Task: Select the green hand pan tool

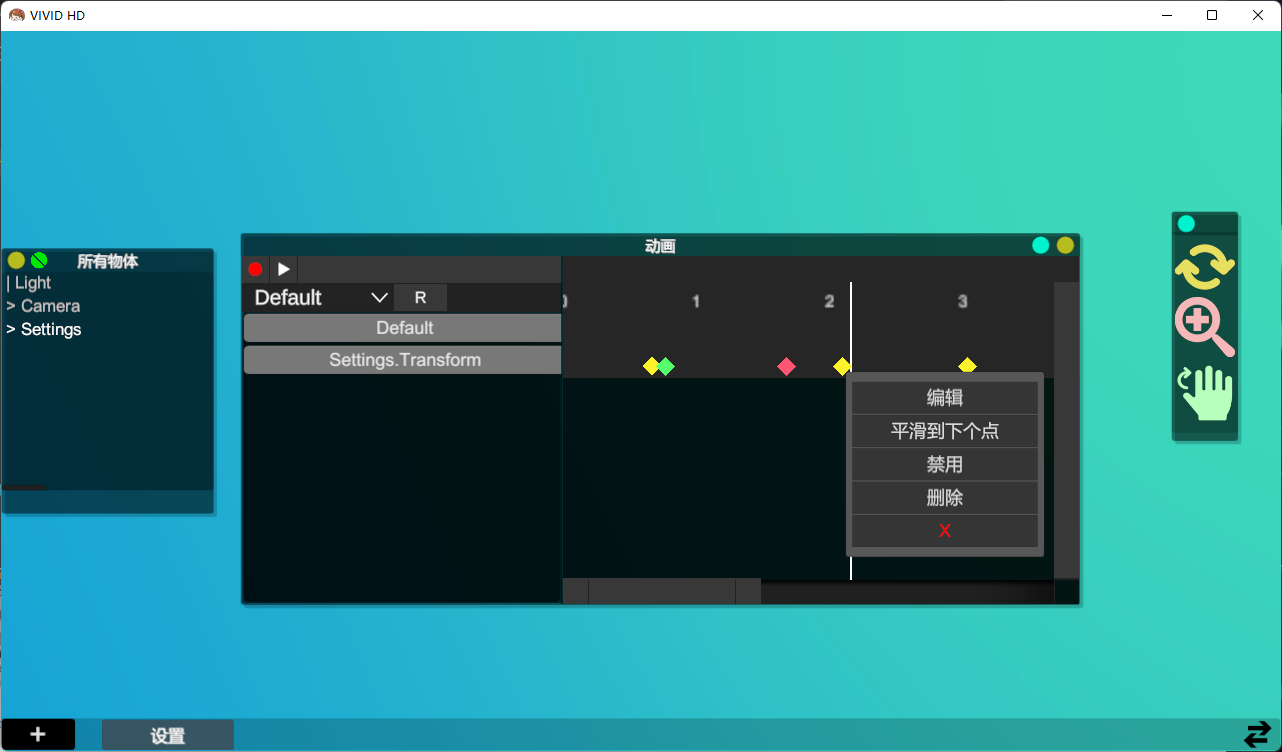Action: [x=1207, y=392]
